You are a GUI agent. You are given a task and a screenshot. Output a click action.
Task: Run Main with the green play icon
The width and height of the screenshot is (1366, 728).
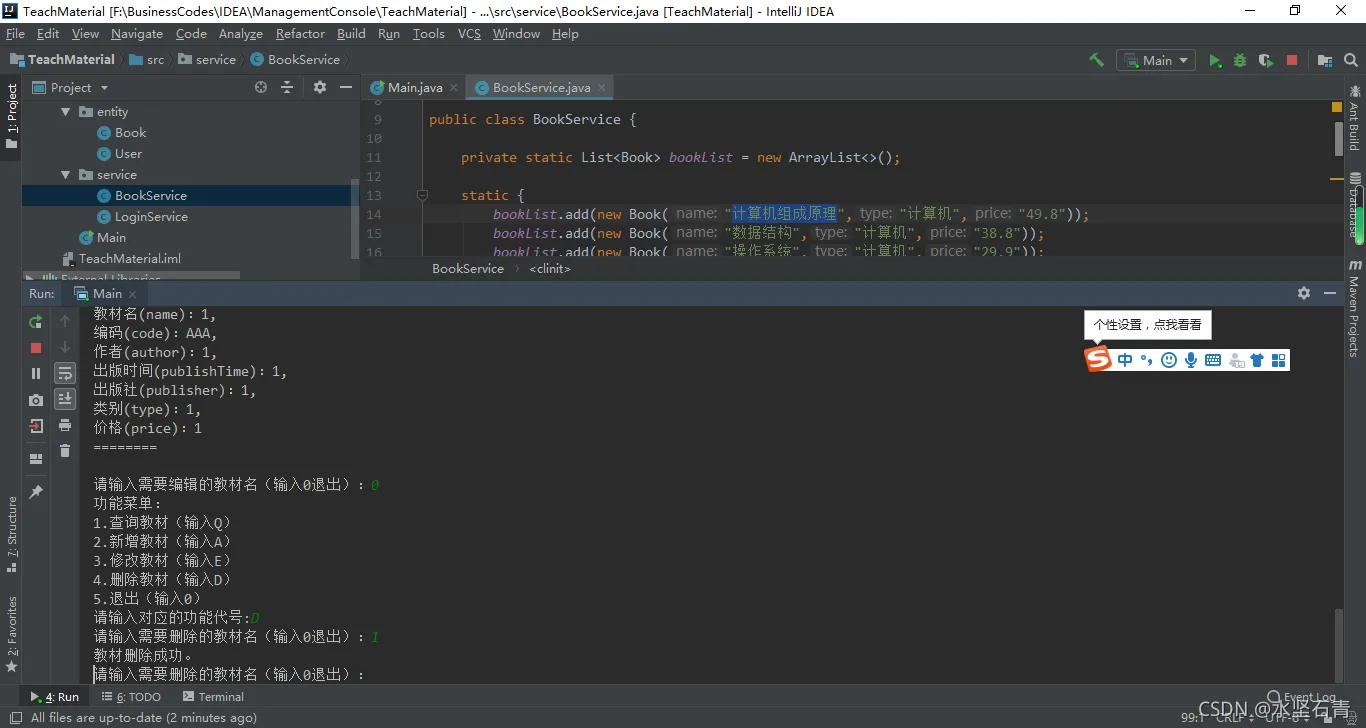(1215, 60)
